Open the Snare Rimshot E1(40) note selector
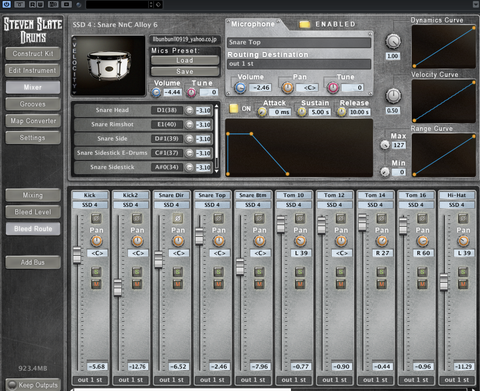 click(x=167, y=124)
